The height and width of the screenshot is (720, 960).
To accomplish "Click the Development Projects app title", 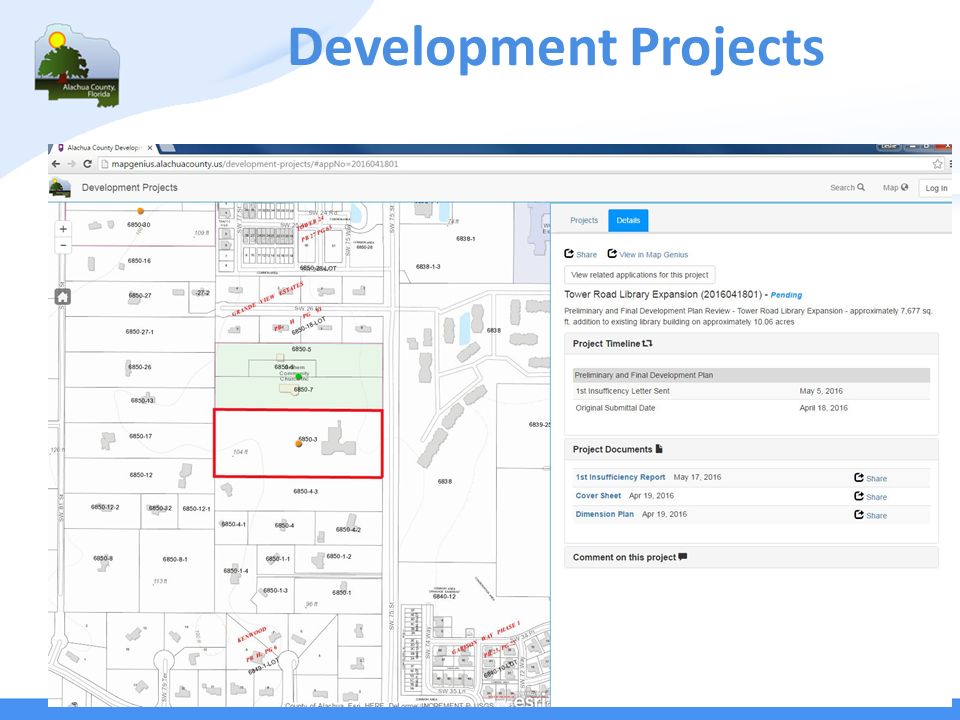I will [130, 187].
